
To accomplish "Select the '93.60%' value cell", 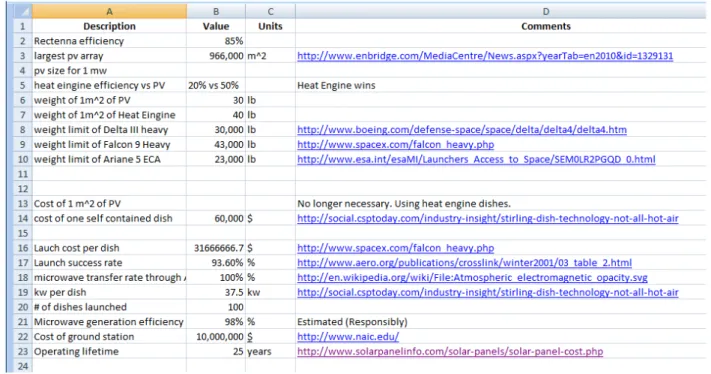I will [216, 263].
